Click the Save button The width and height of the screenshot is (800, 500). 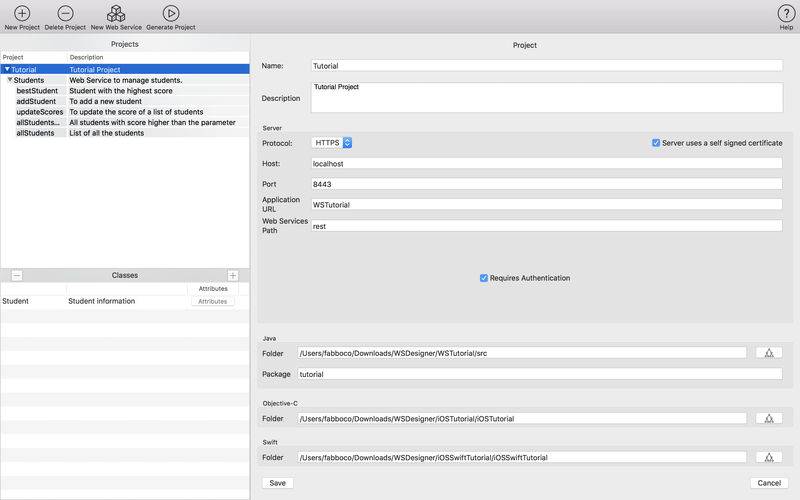click(278, 483)
